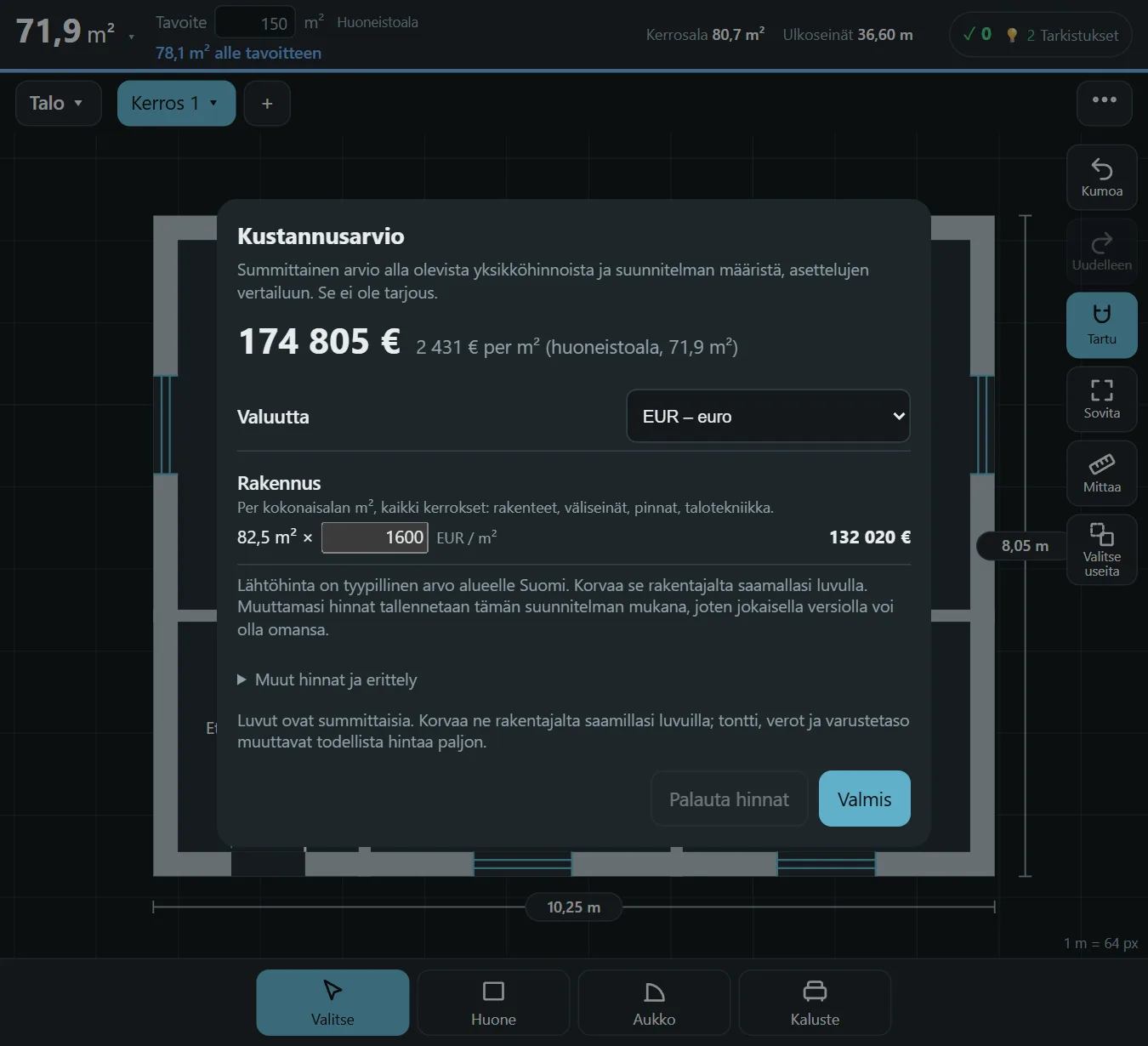Open the Talo dropdown
The width and height of the screenshot is (1148, 1046).
coord(59,103)
